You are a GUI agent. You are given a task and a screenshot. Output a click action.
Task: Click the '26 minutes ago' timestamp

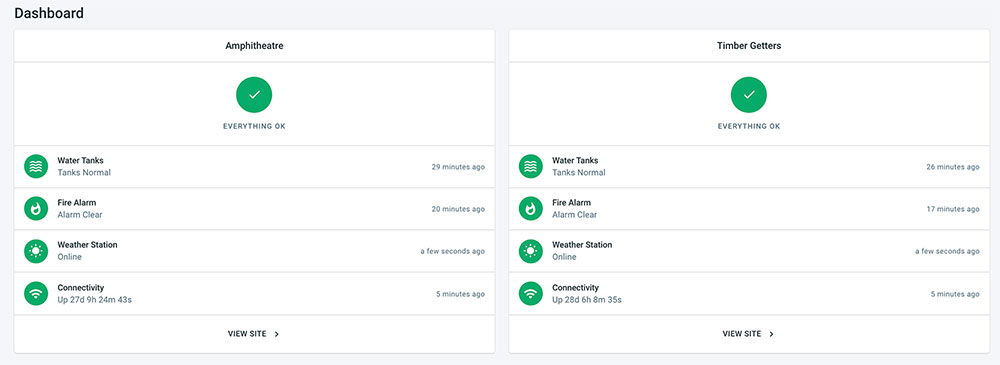(953, 167)
